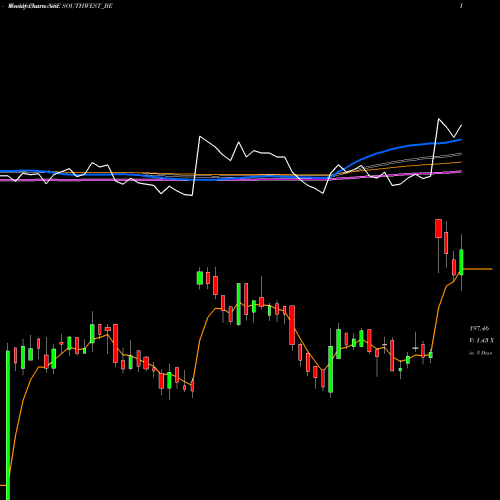Click the highest red candlestick near the end
The height and width of the screenshot is (500, 500).
pos(438,229)
